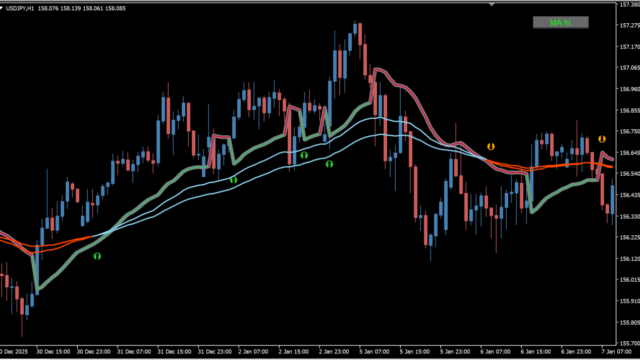Click the 5 Jan 07:00 time label
The width and height of the screenshot is (640, 360).
[374, 351]
